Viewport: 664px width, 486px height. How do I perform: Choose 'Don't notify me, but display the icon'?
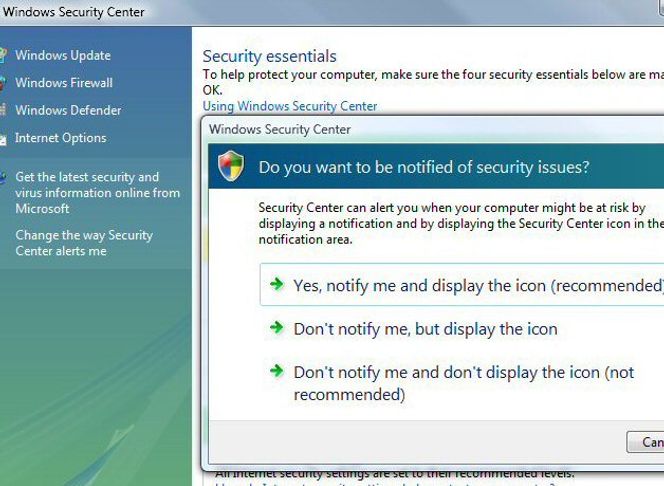click(x=425, y=329)
